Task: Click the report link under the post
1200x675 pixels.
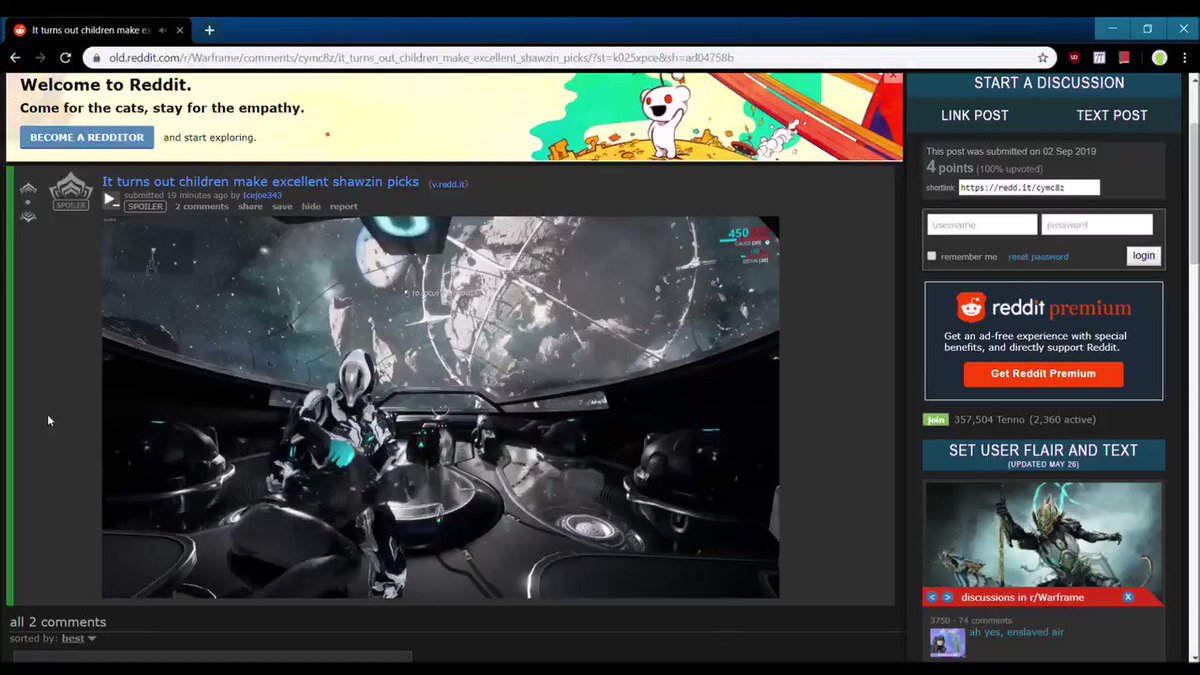Action: 343,207
